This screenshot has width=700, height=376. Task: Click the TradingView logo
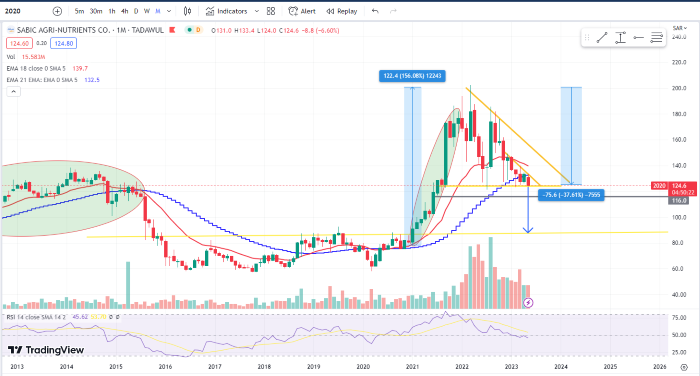46,350
